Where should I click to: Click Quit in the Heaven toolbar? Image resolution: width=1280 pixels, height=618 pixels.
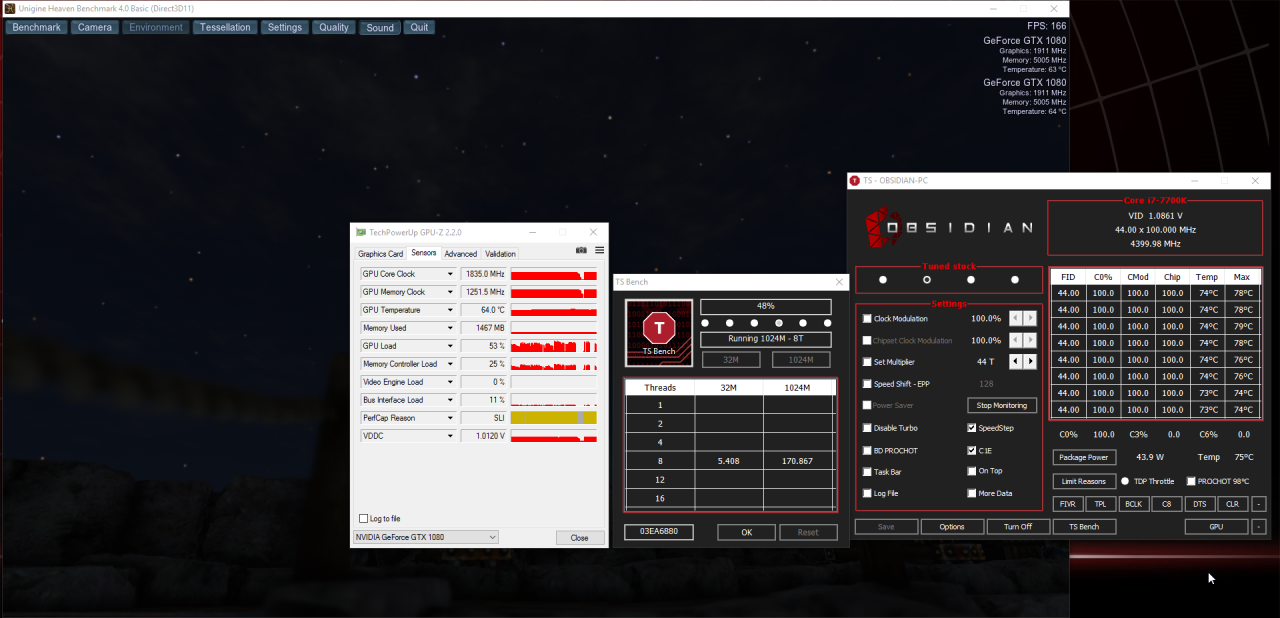419,27
